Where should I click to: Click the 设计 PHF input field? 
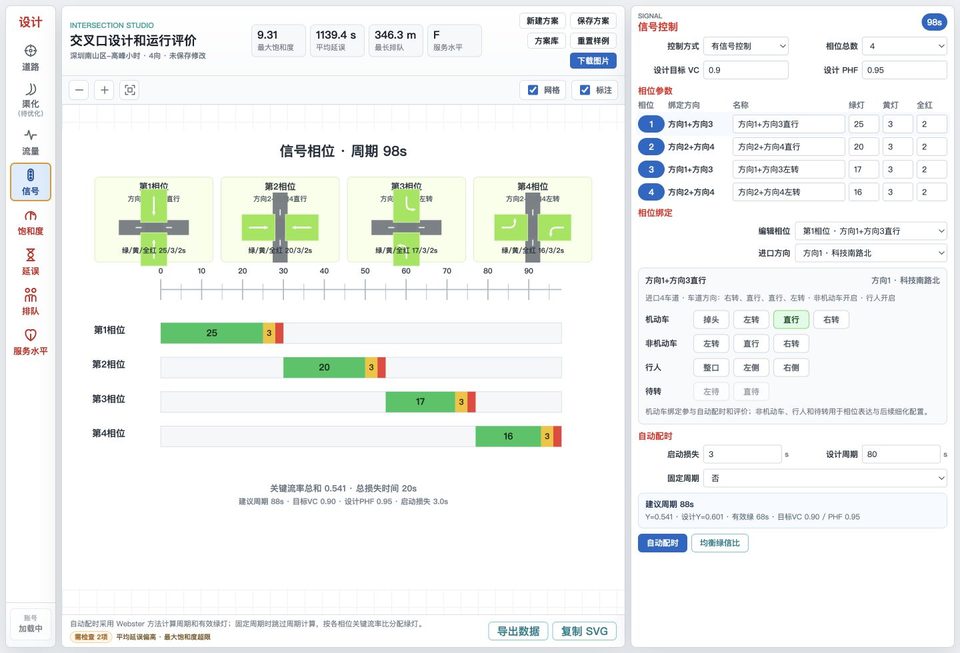point(904,70)
